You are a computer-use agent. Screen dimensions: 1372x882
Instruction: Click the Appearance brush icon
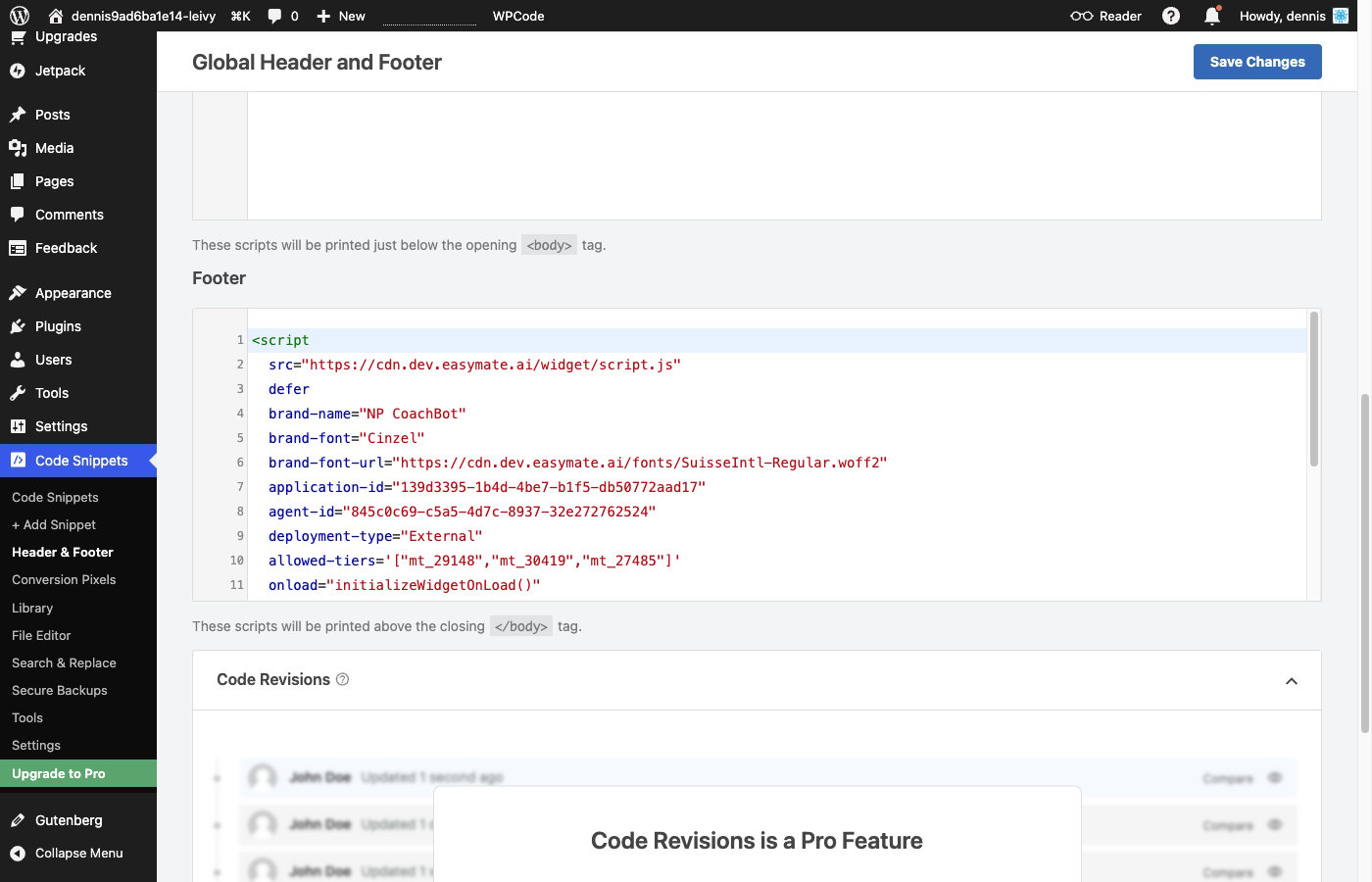point(18,293)
